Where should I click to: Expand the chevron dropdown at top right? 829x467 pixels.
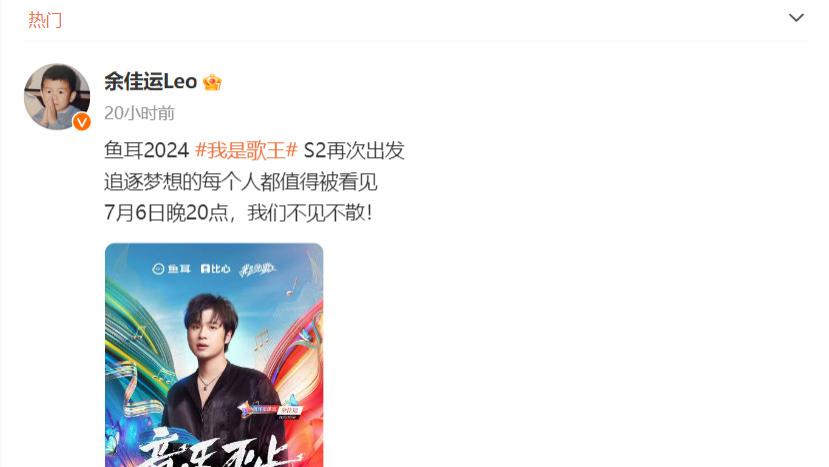pyautogui.click(x=796, y=17)
